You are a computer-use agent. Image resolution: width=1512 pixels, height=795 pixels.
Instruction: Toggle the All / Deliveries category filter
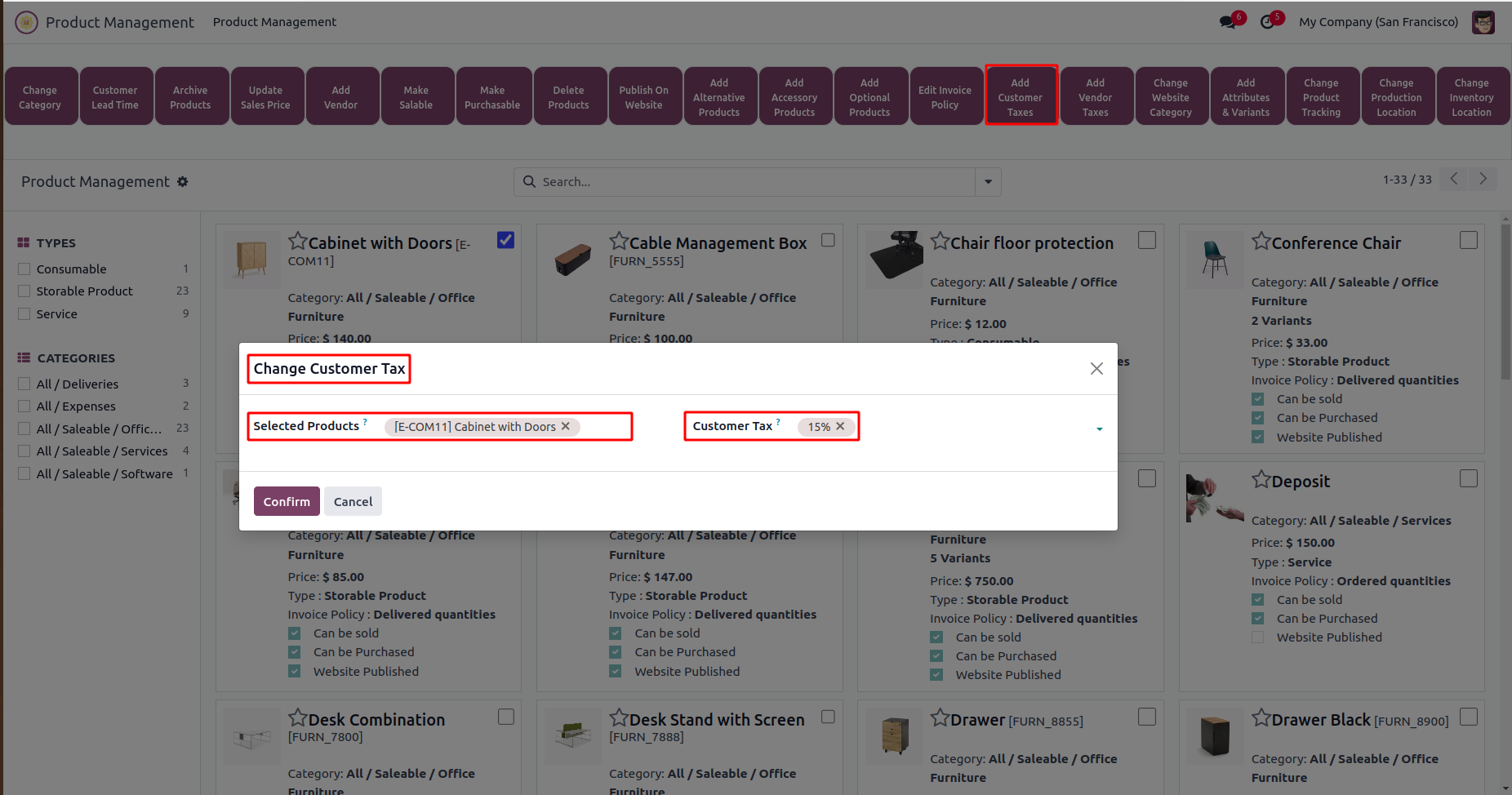tap(24, 384)
